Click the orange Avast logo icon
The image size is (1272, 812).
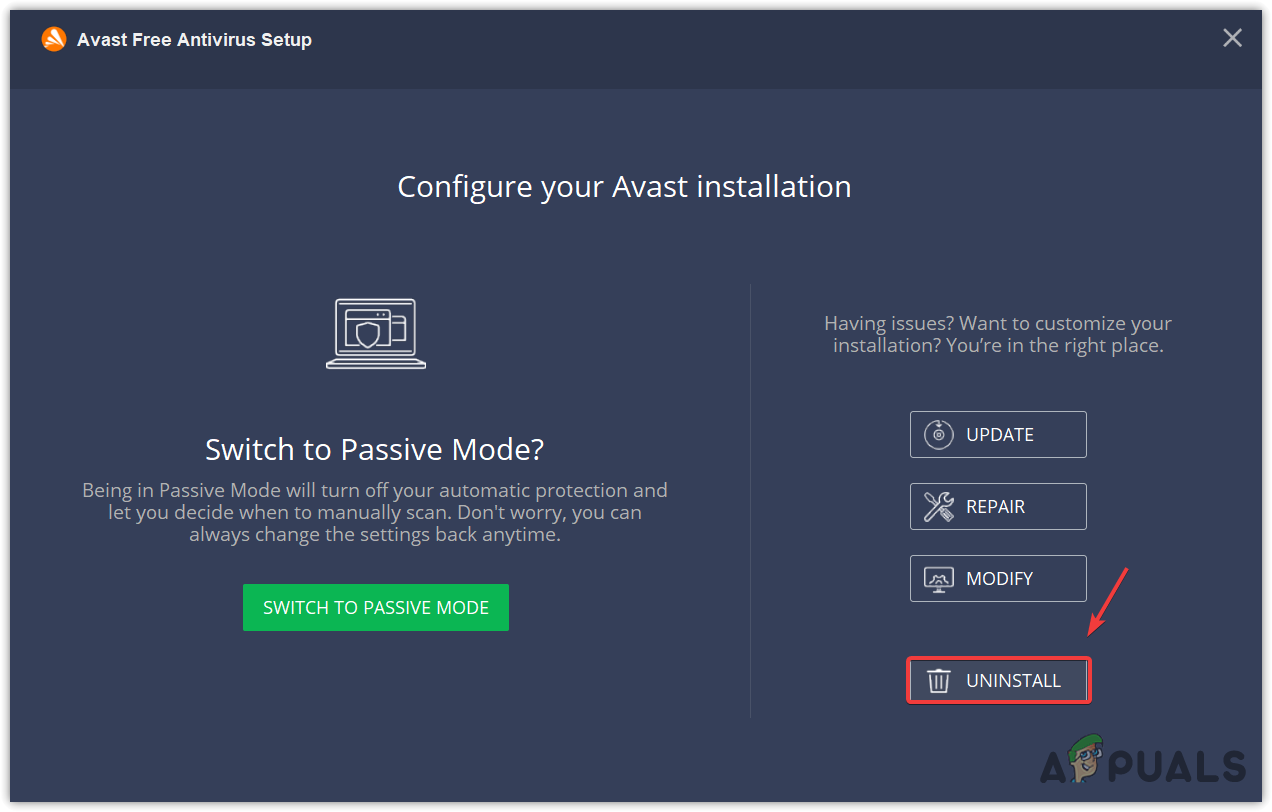click(54, 39)
